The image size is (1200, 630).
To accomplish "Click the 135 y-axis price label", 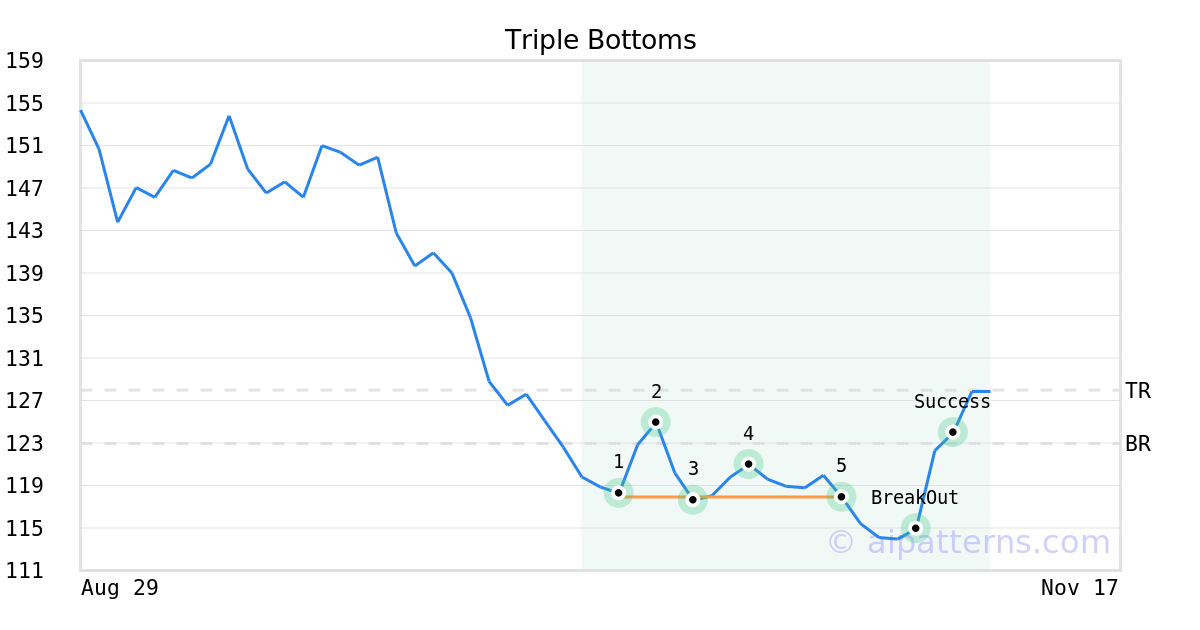I will click(24, 316).
